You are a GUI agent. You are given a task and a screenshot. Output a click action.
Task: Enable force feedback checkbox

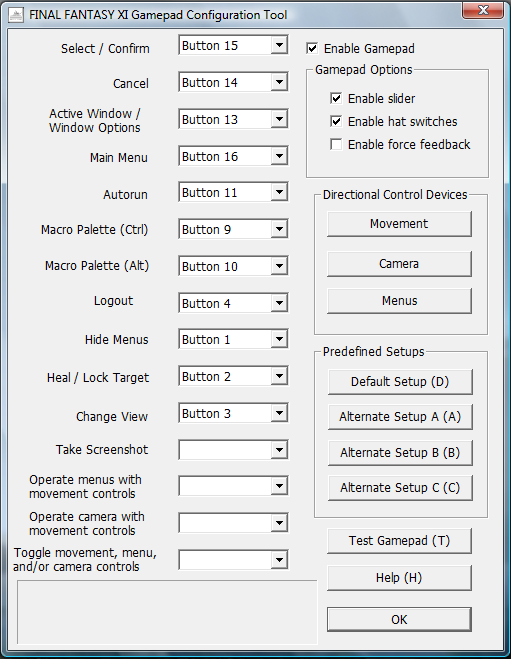coord(336,145)
